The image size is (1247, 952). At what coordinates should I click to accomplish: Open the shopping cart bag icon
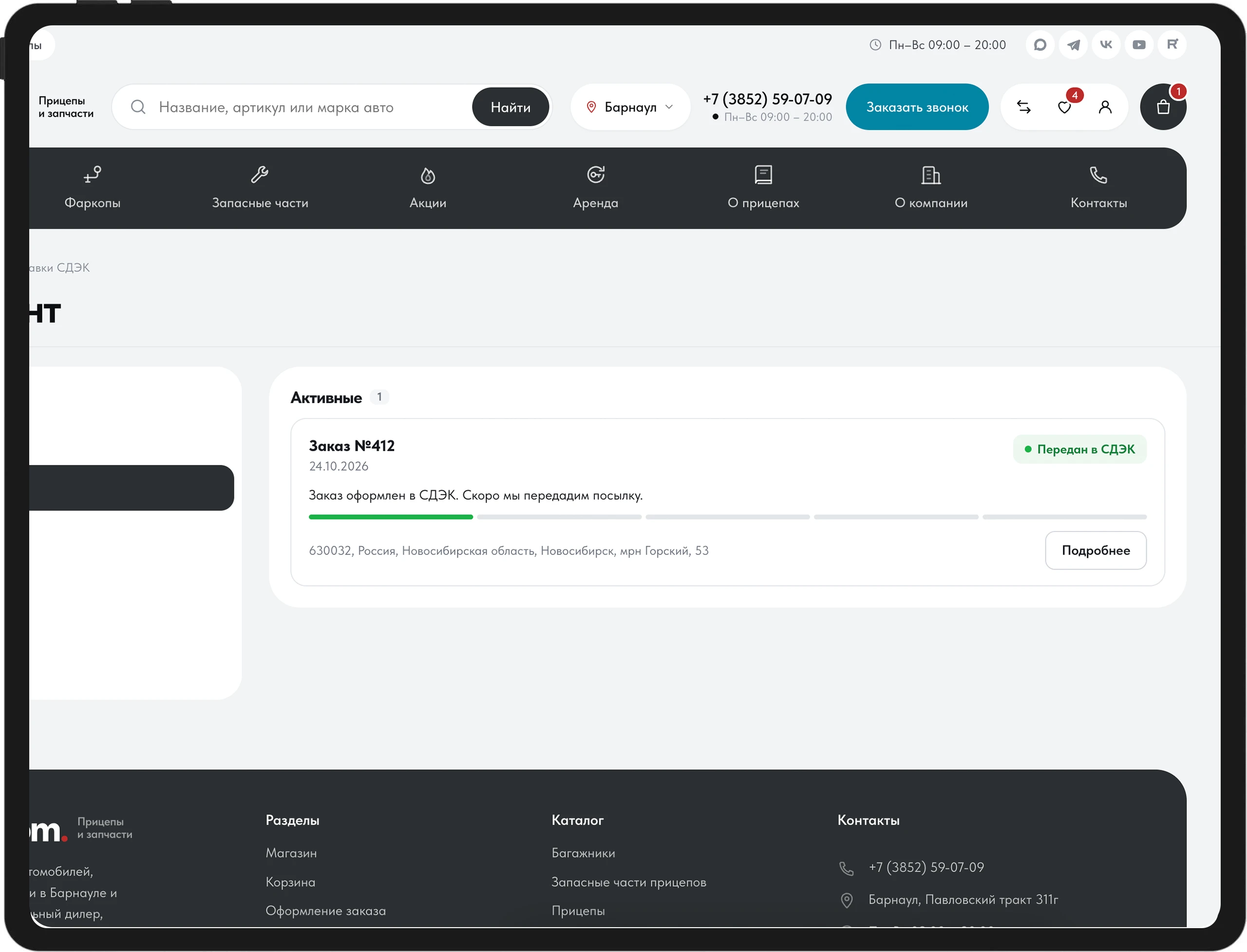(1163, 107)
